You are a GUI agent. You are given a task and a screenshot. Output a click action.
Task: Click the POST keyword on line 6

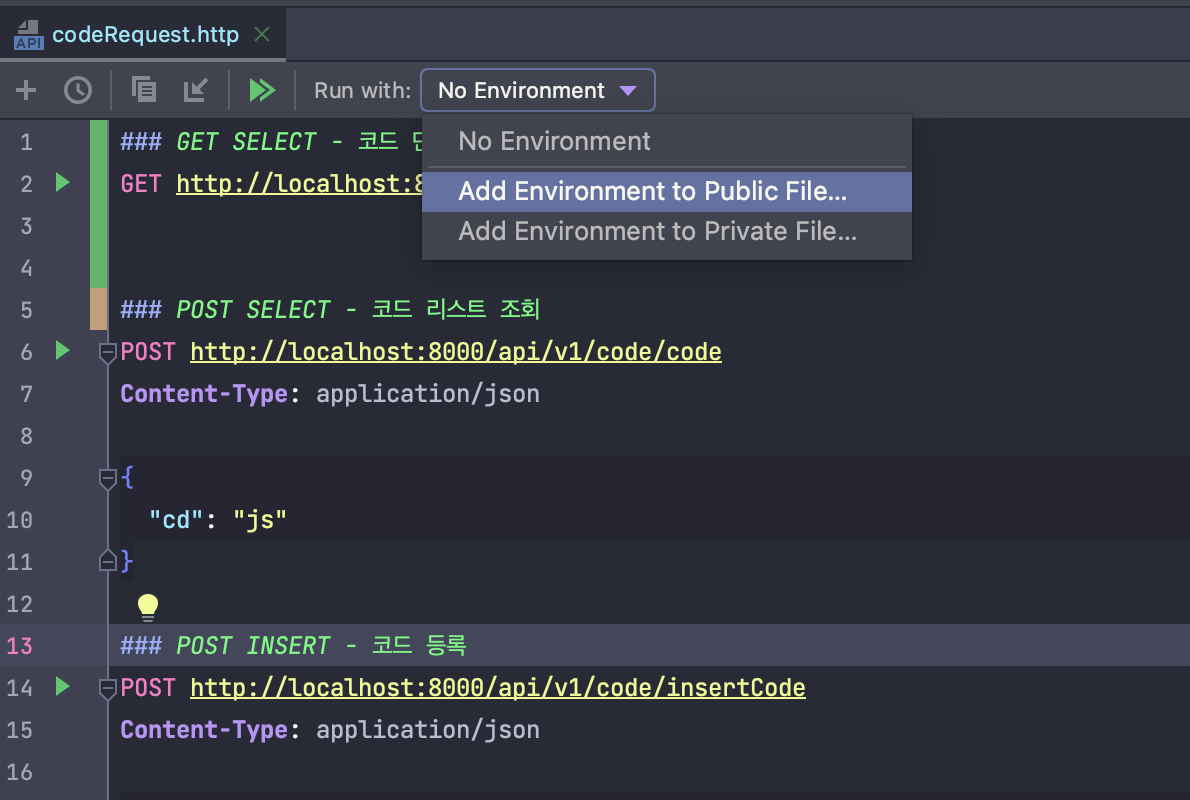pyautogui.click(x=148, y=351)
